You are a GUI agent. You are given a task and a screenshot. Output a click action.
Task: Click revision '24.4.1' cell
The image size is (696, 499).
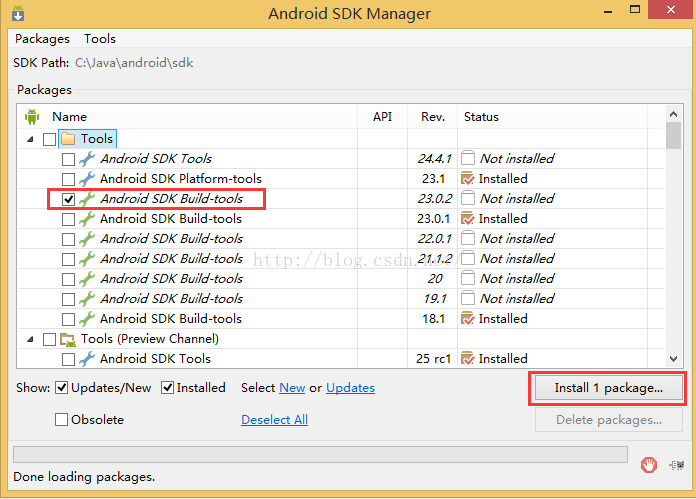tap(435, 158)
